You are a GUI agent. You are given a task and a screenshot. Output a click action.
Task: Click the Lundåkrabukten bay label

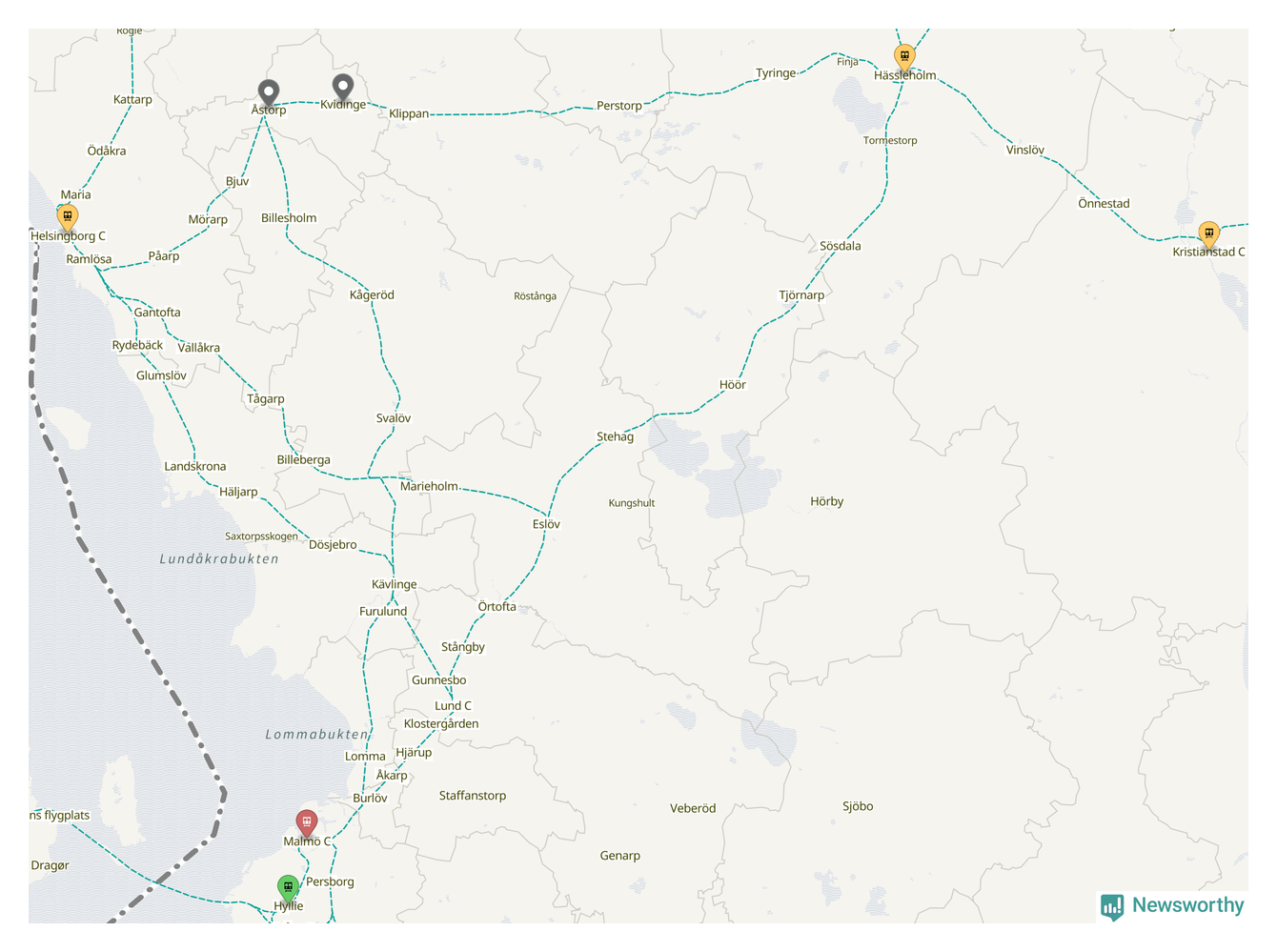(x=219, y=559)
